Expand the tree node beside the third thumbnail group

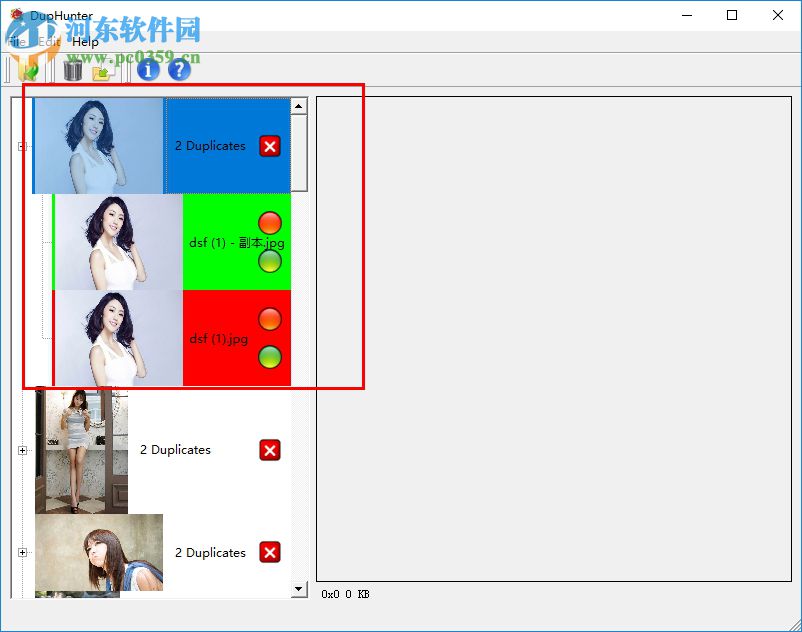pos(22,553)
